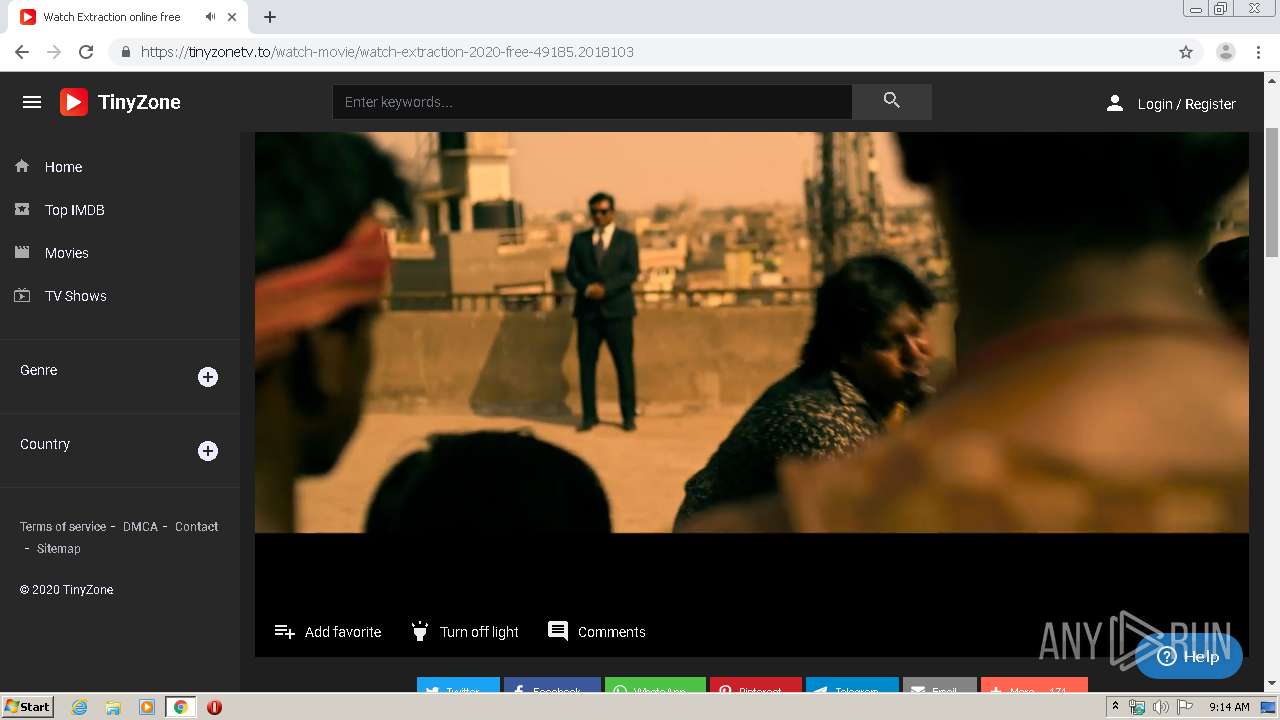Click the site padlock icon in the address bar
This screenshot has height=720, width=1280.
[x=126, y=52]
